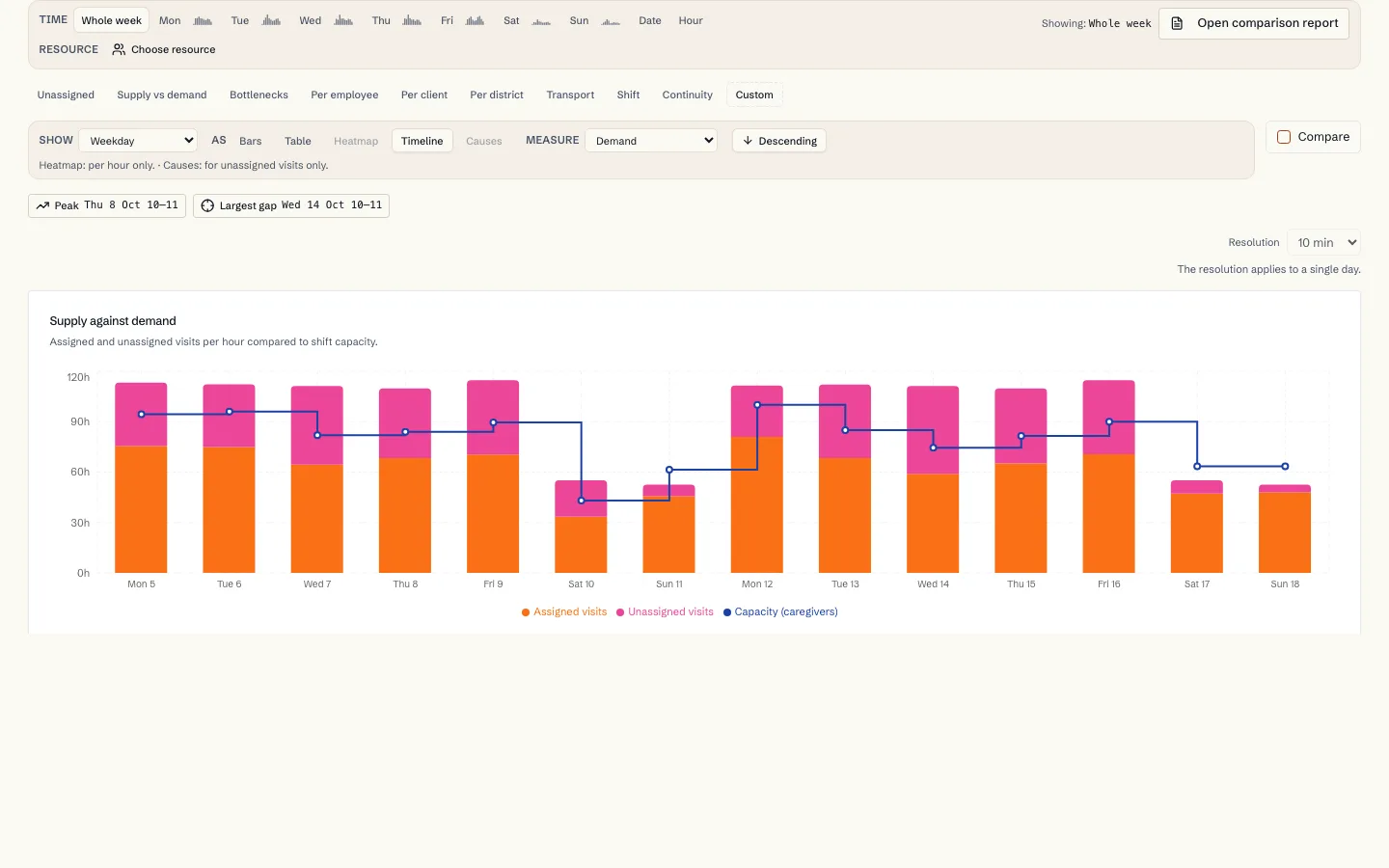
Task: Click the Mon sparkline histogram icon
Action: point(203,20)
